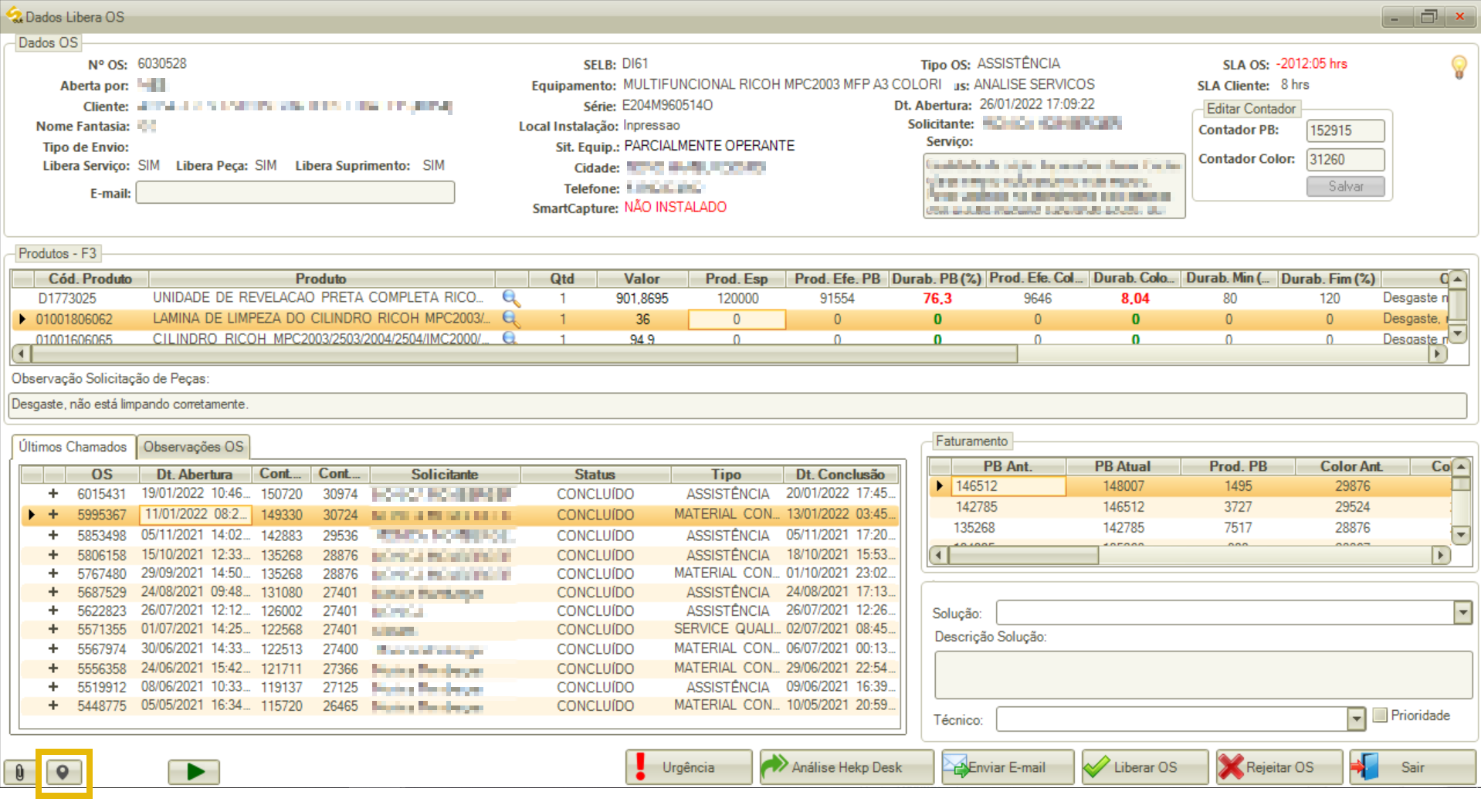Open the Solução dropdown
This screenshot has height=812, width=1481.
(1462, 613)
